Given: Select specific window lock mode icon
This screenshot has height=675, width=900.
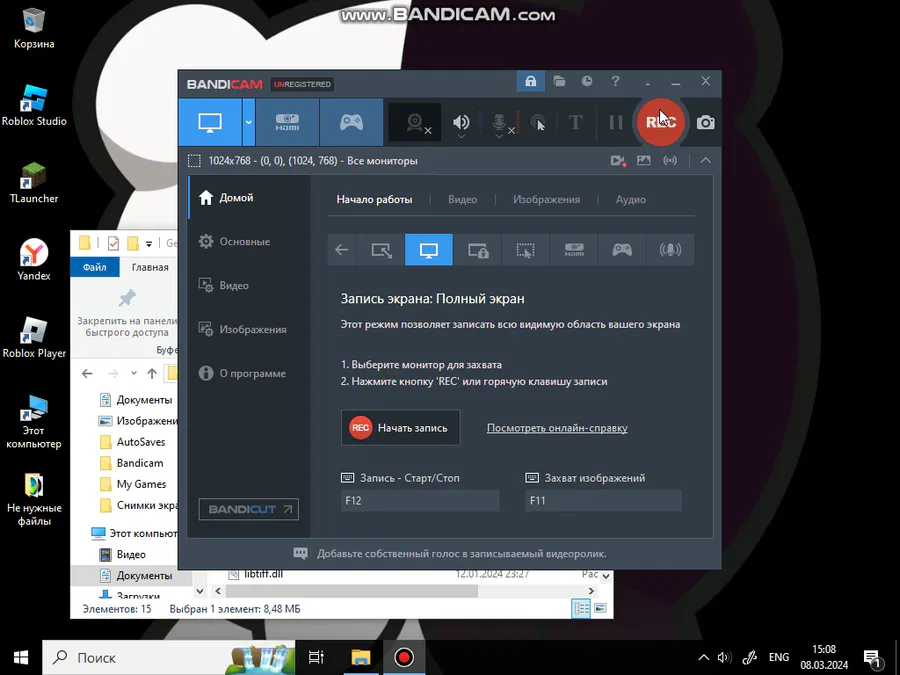Looking at the screenshot, I should [478, 250].
